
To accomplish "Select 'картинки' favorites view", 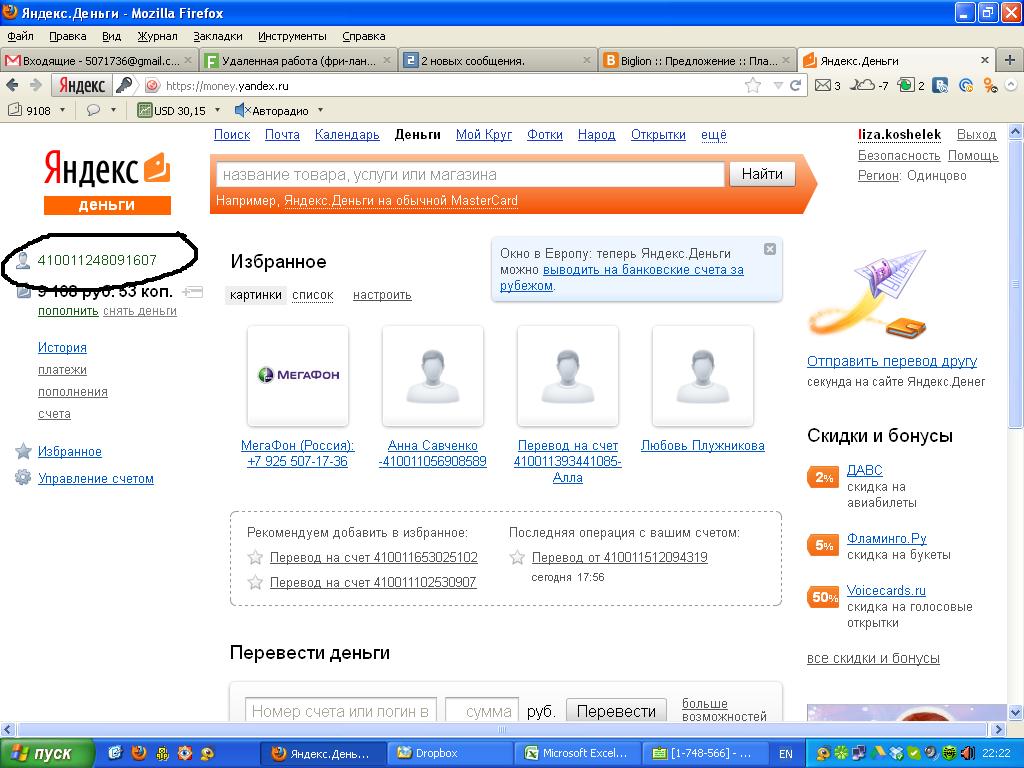I will click(x=256, y=295).
